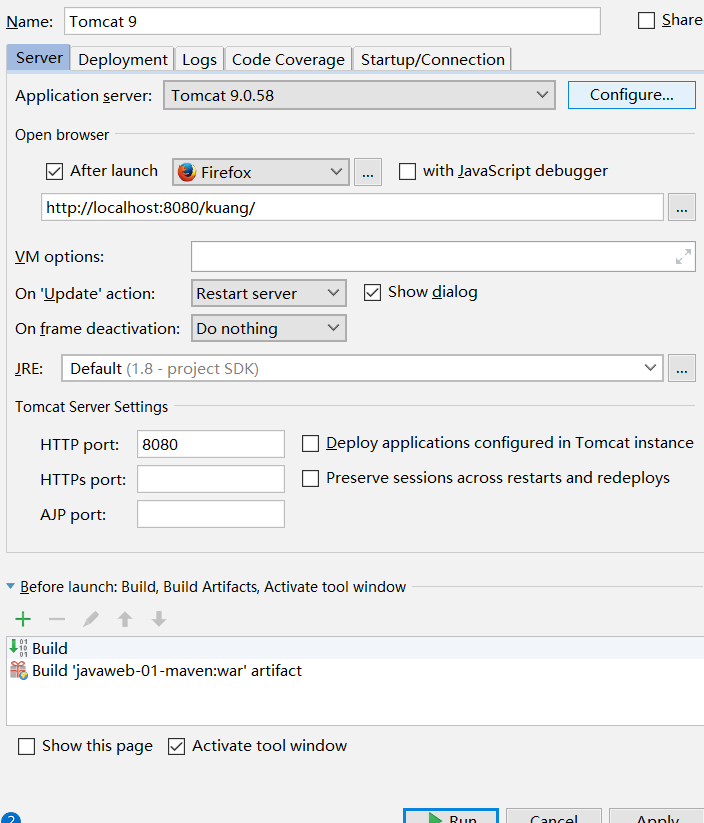Screen dimensions: 704x823
Task: Open On frame deactivation Do nothing dropdown
Action: click(269, 328)
